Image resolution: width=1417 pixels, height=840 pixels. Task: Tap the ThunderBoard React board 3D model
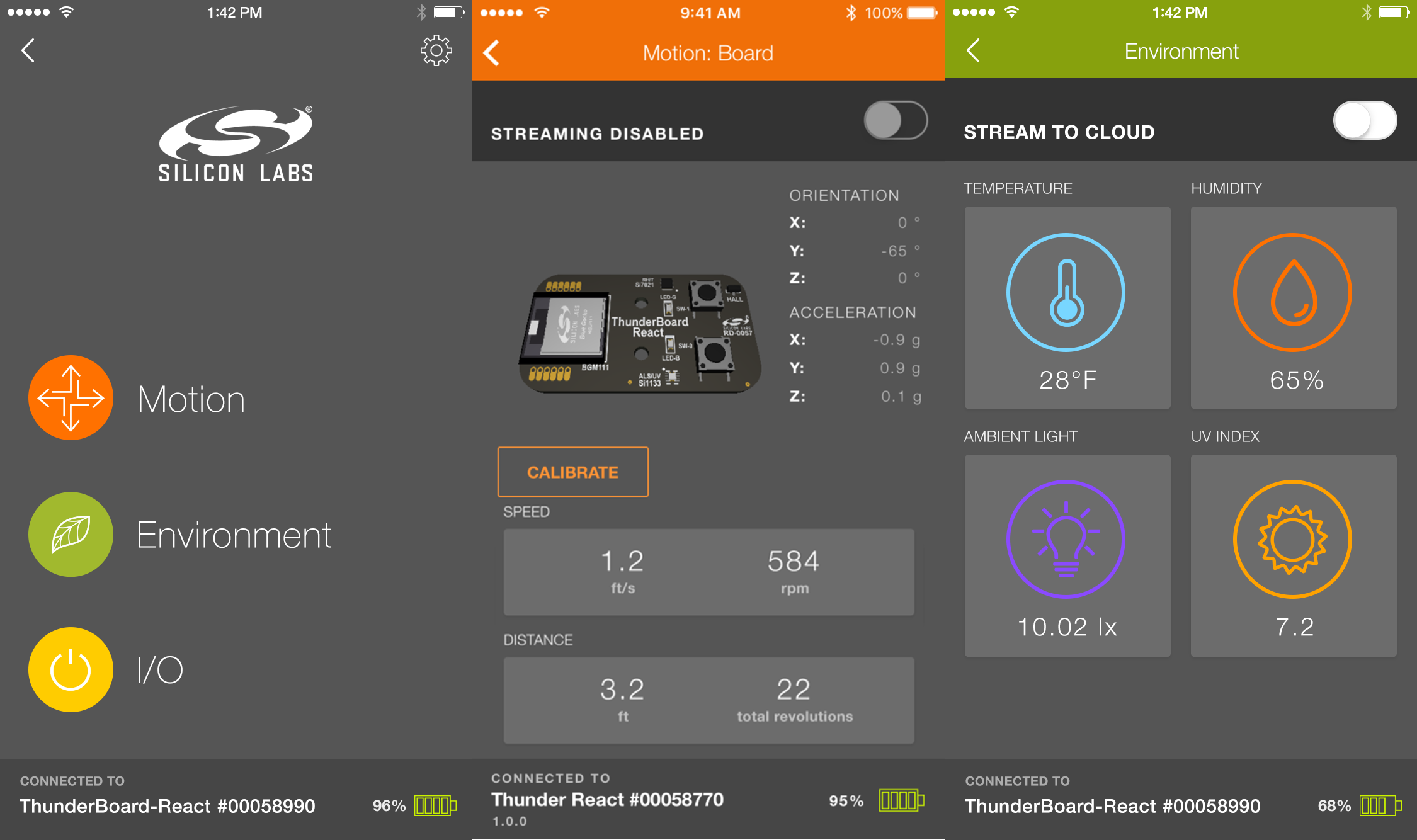click(x=640, y=334)
